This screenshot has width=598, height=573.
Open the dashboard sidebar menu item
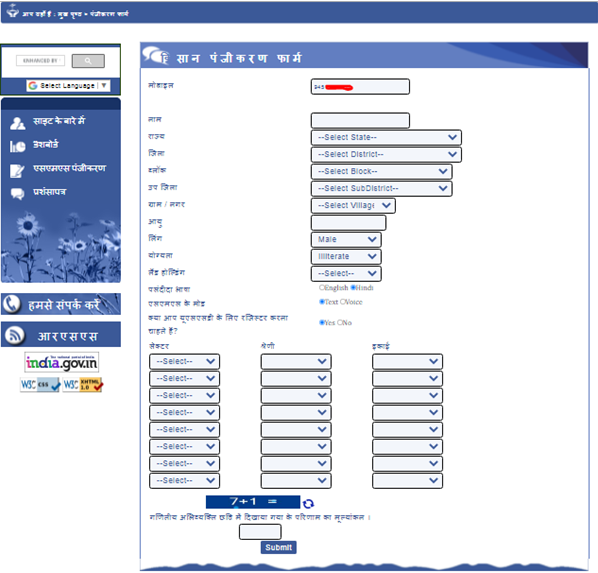click(45, 145)
